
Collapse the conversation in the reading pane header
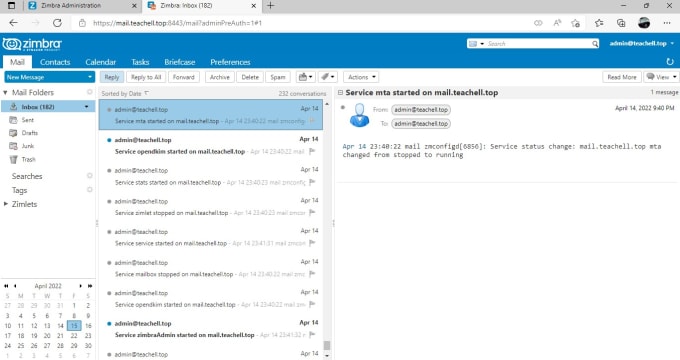[340, 92]
